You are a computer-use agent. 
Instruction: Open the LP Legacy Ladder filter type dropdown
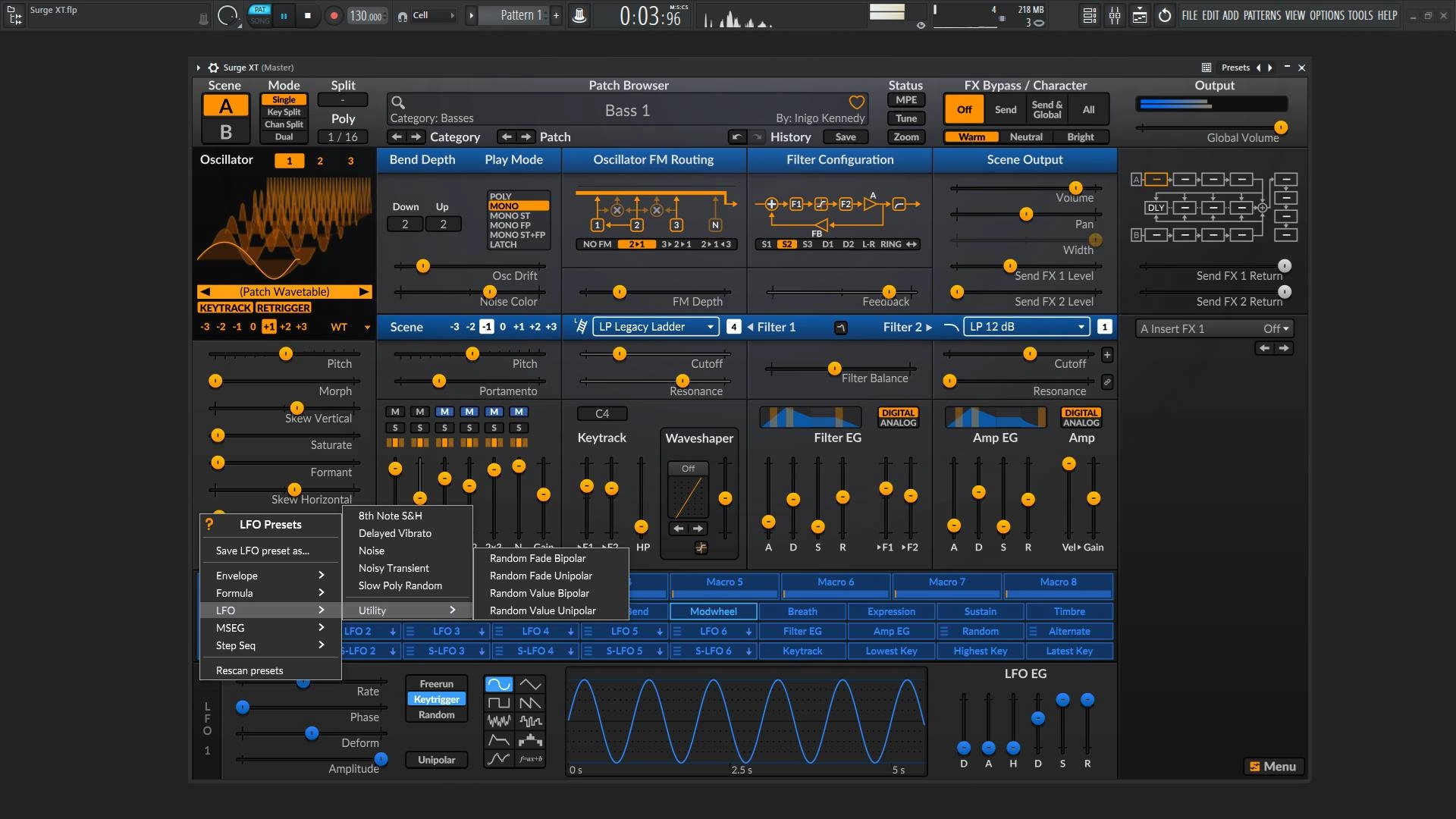pos(656,327)
